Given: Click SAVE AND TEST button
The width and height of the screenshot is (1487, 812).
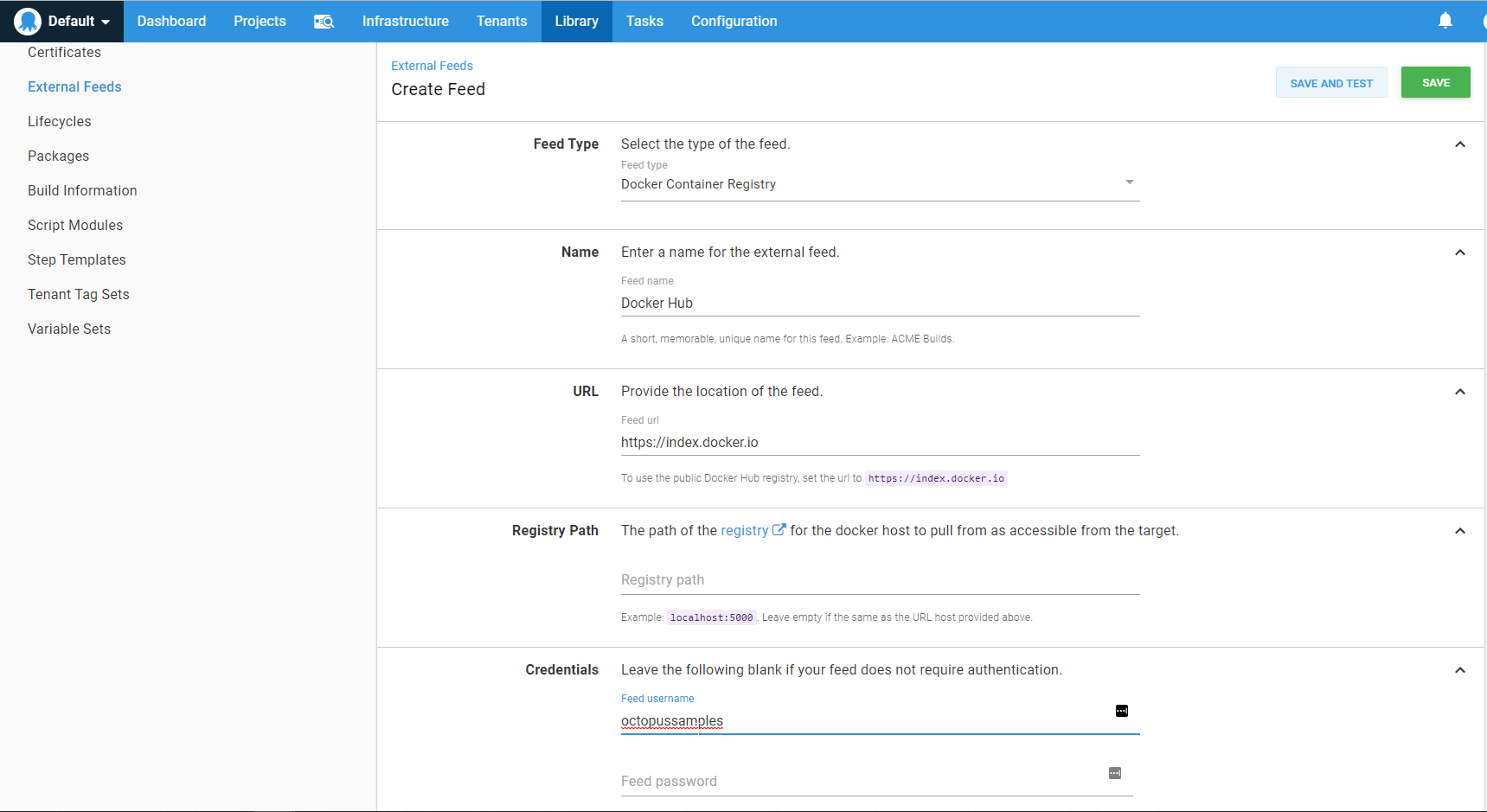Looking at the screenshot, I should pyautogui.click(x=1330, y=83).
